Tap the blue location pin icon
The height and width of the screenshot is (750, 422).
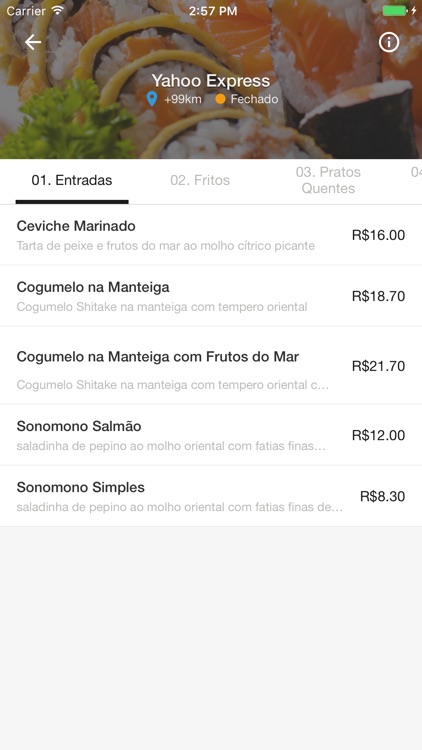point(152,99)
